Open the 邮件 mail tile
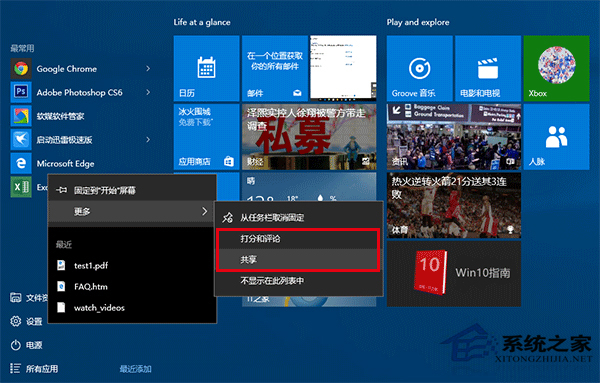Viewport: 600px width, 383px height. (x=275, y=68)
